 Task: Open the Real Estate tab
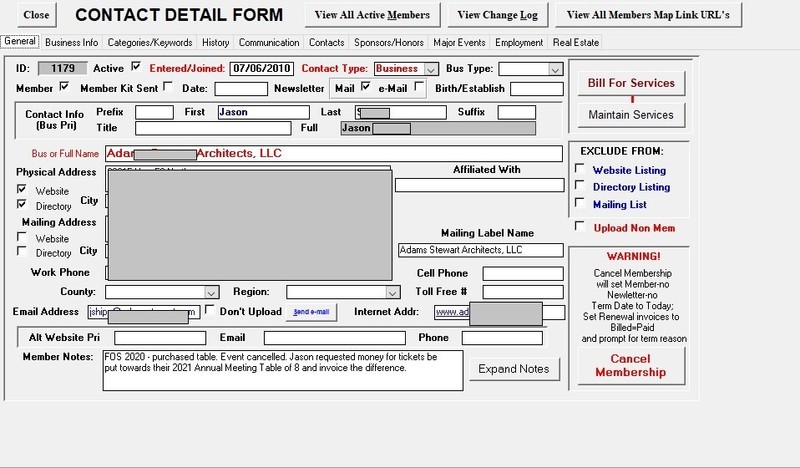(576, 42)
